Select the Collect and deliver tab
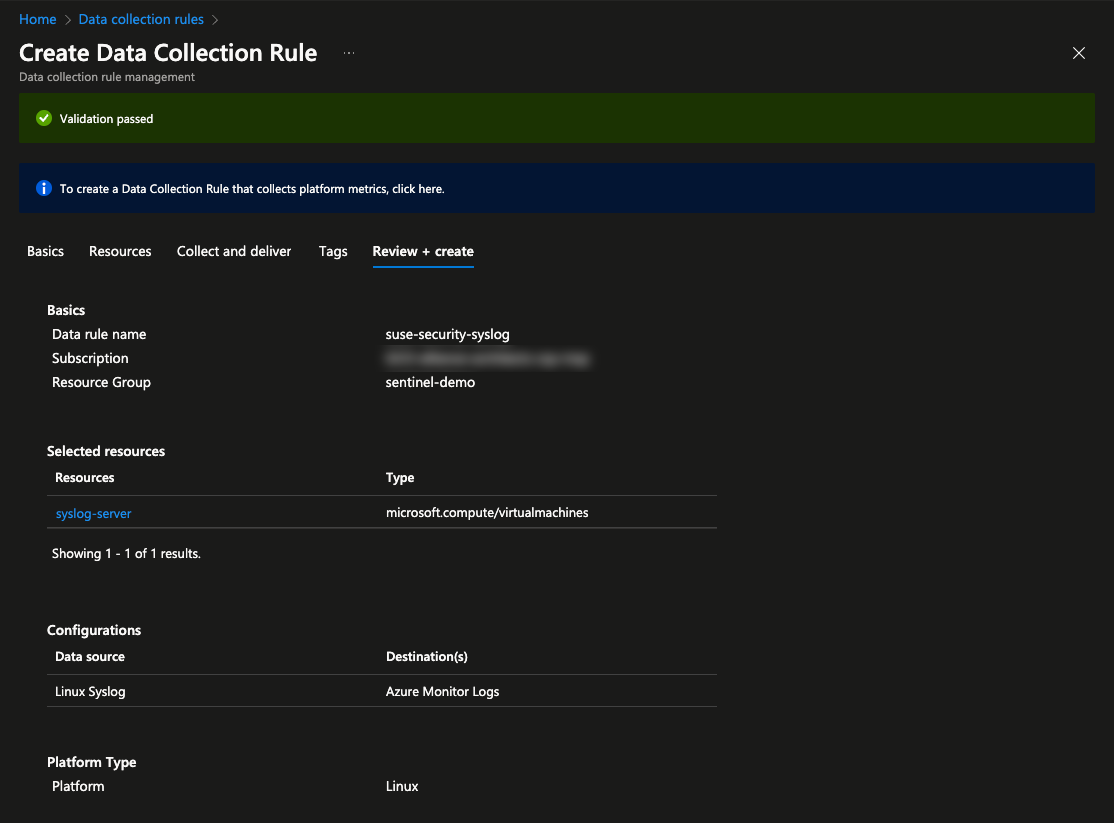 coord(233,251)
